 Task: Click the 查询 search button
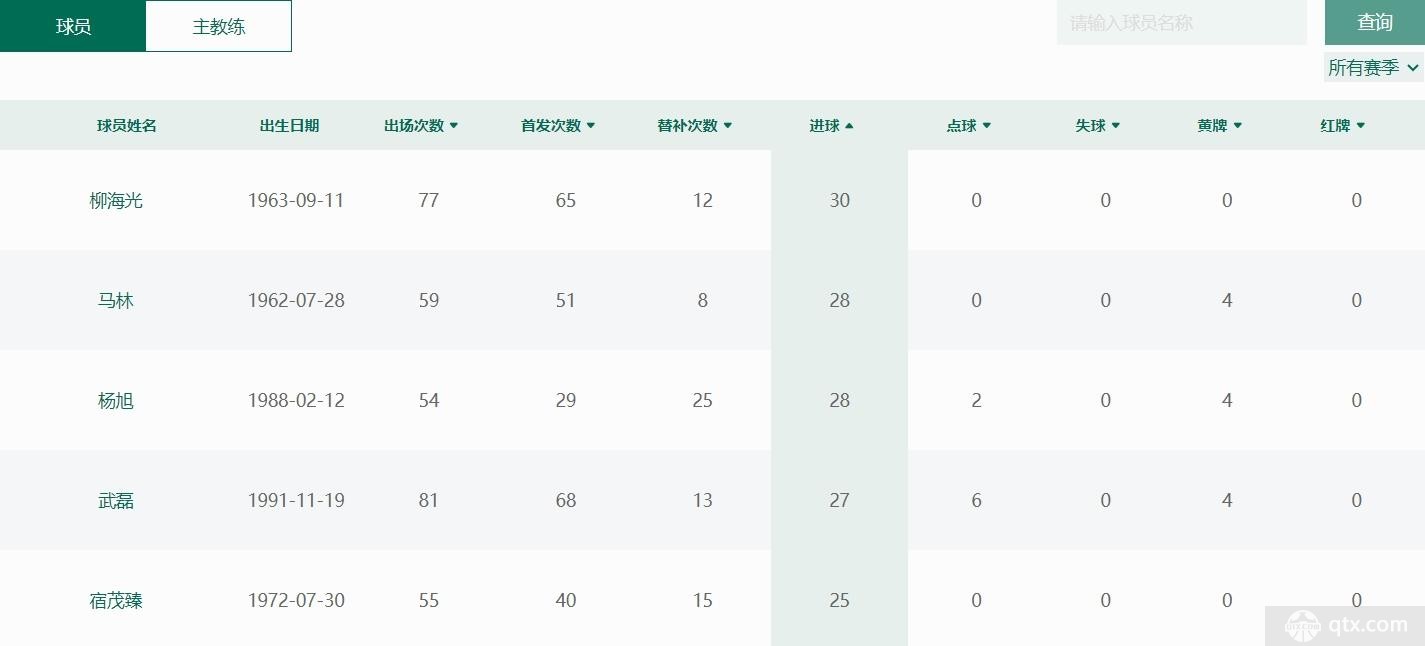click(x=1375, y=22)
